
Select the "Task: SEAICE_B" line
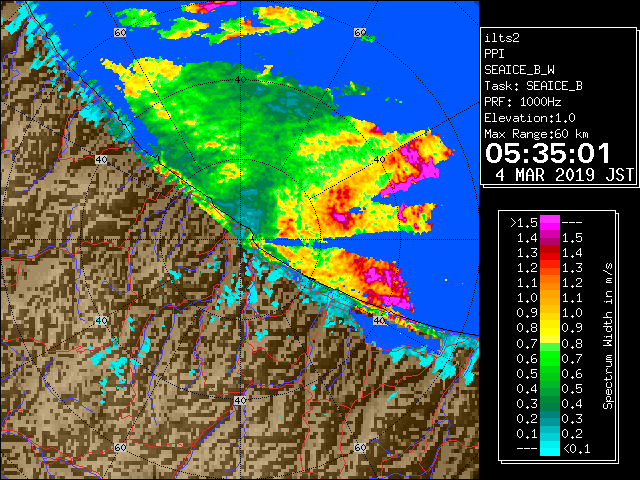pos(533,86)
